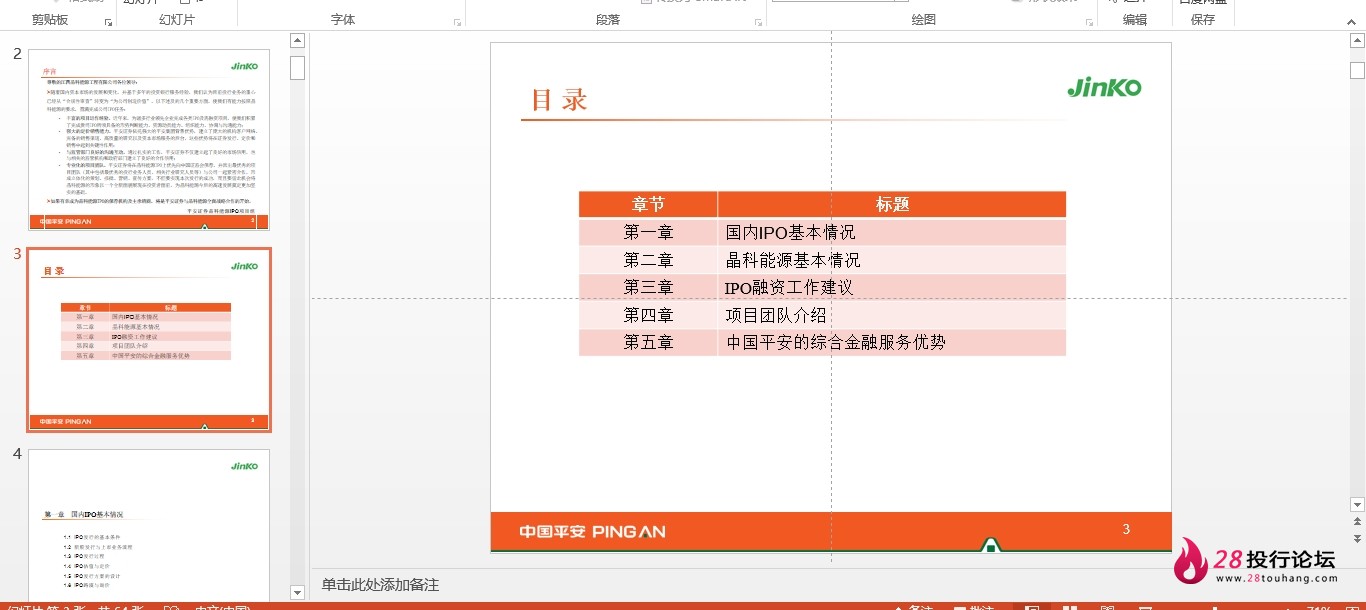This screenshot has width=1366, height=610.
Task: Select the JinKO logo on the main slide
Action: (x=1104, y=88)
